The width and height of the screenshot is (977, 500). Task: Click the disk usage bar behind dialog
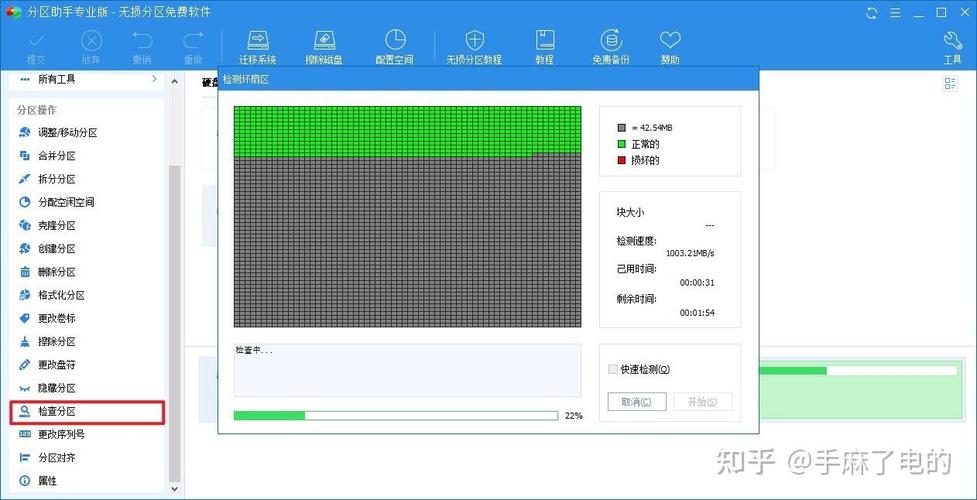(859, 370)
